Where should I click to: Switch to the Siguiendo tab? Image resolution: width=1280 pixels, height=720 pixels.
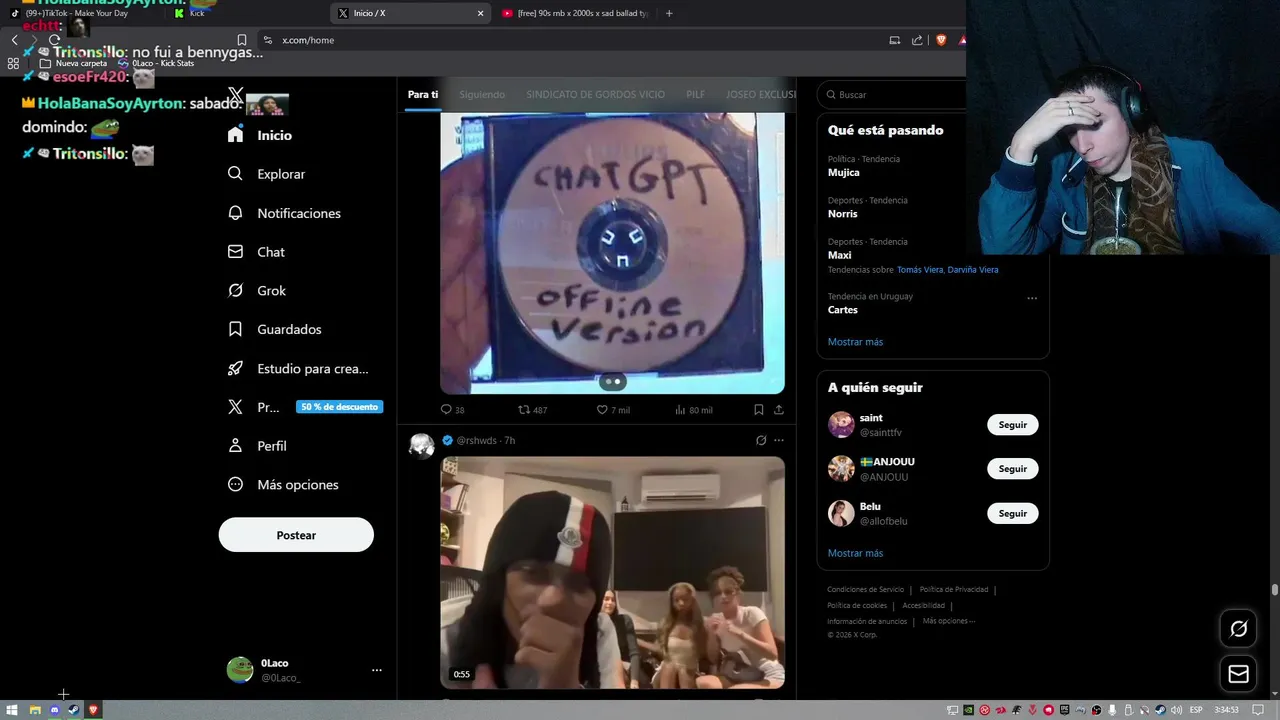point(482,94)
